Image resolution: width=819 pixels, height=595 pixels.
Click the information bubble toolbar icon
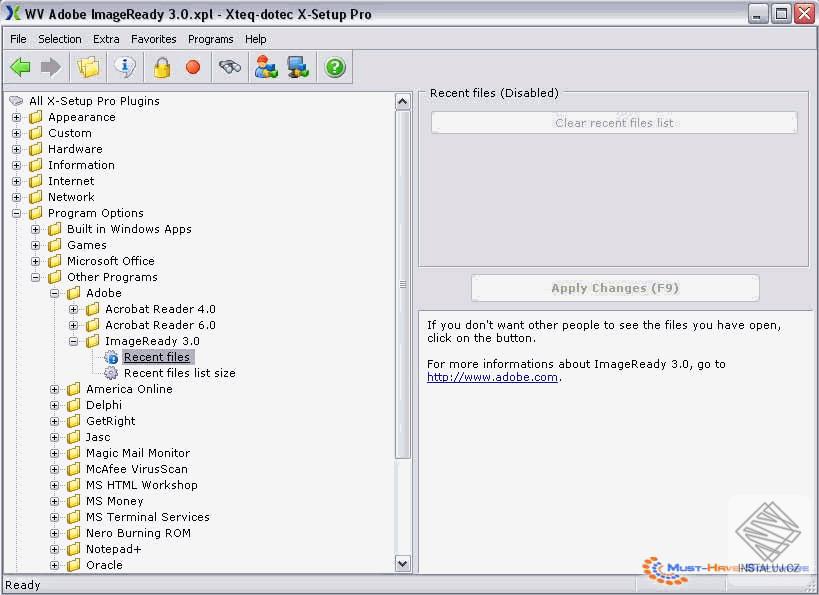click(125, 67)
